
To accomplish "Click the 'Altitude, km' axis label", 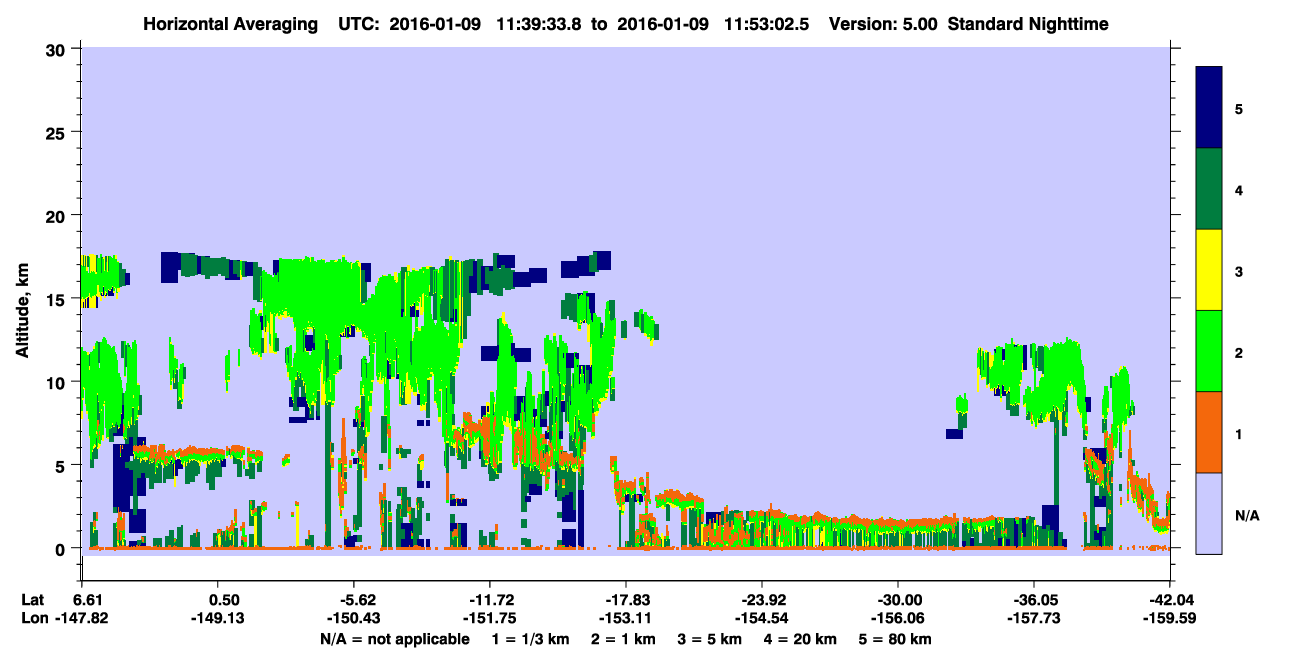I will (21, 309).
